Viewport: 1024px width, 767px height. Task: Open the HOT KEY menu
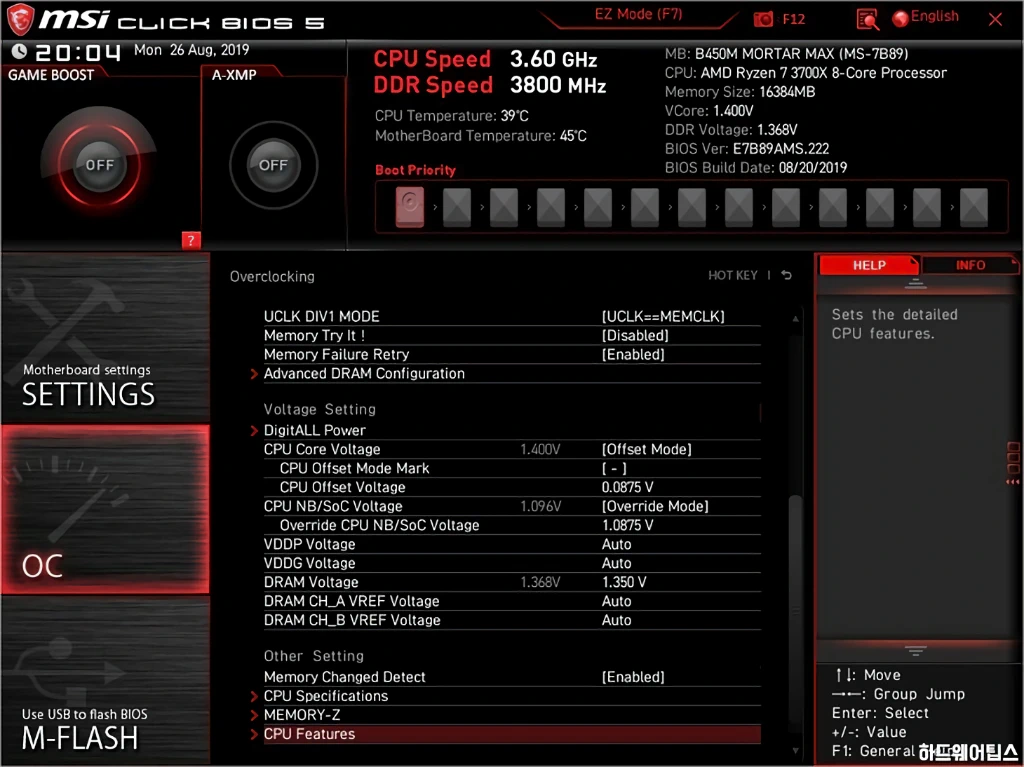(x=733, y=275)
